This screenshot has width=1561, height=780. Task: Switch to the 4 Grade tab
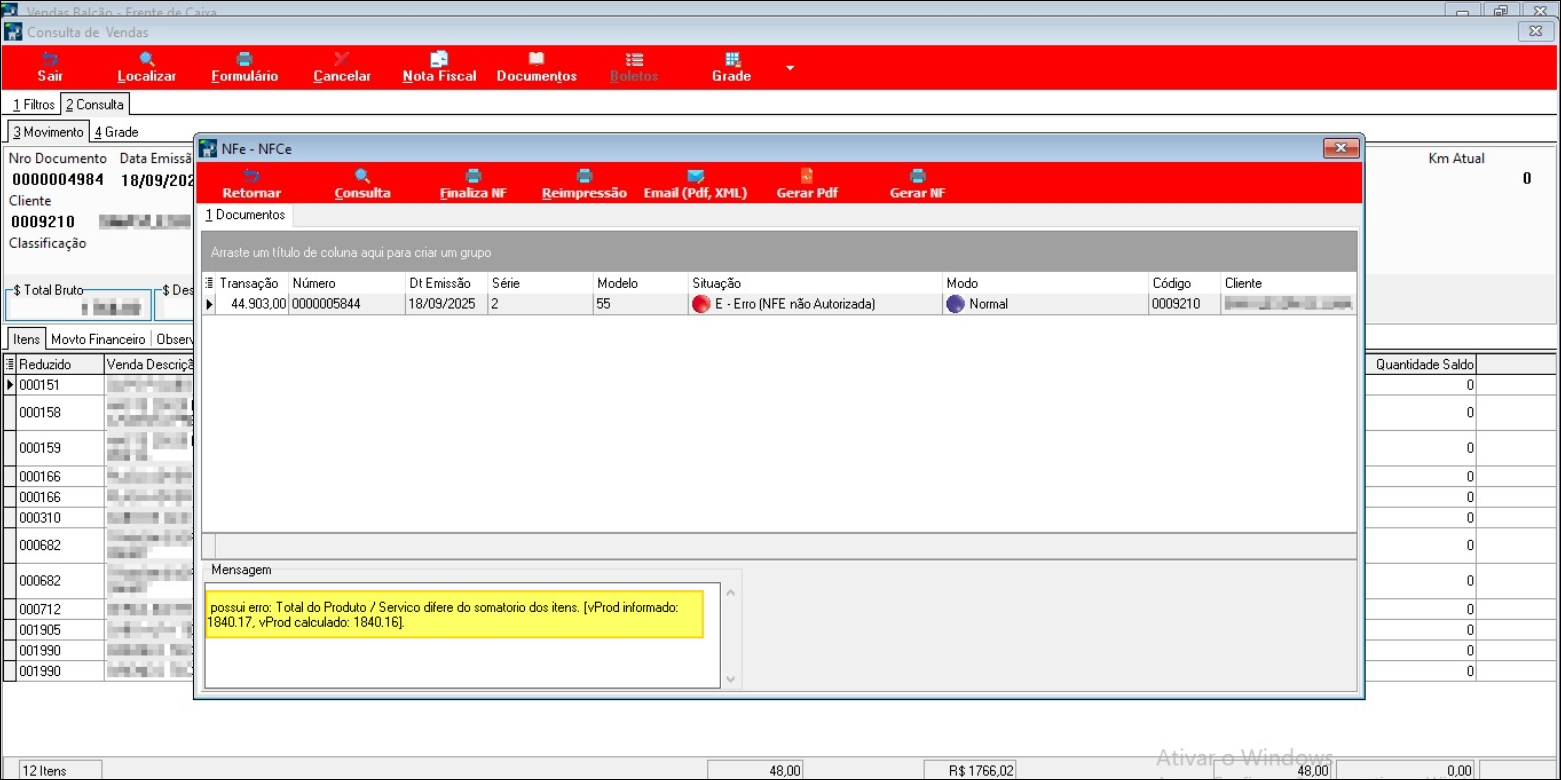[116, 132]
